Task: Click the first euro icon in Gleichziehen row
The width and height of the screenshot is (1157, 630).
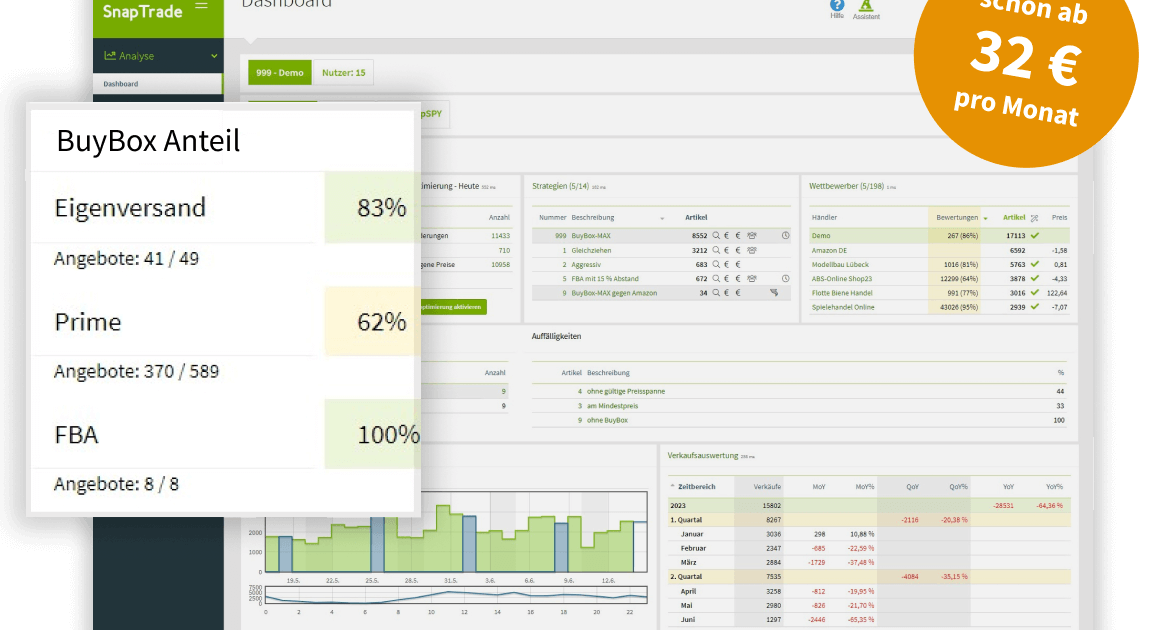Action: tap(727, 250)
